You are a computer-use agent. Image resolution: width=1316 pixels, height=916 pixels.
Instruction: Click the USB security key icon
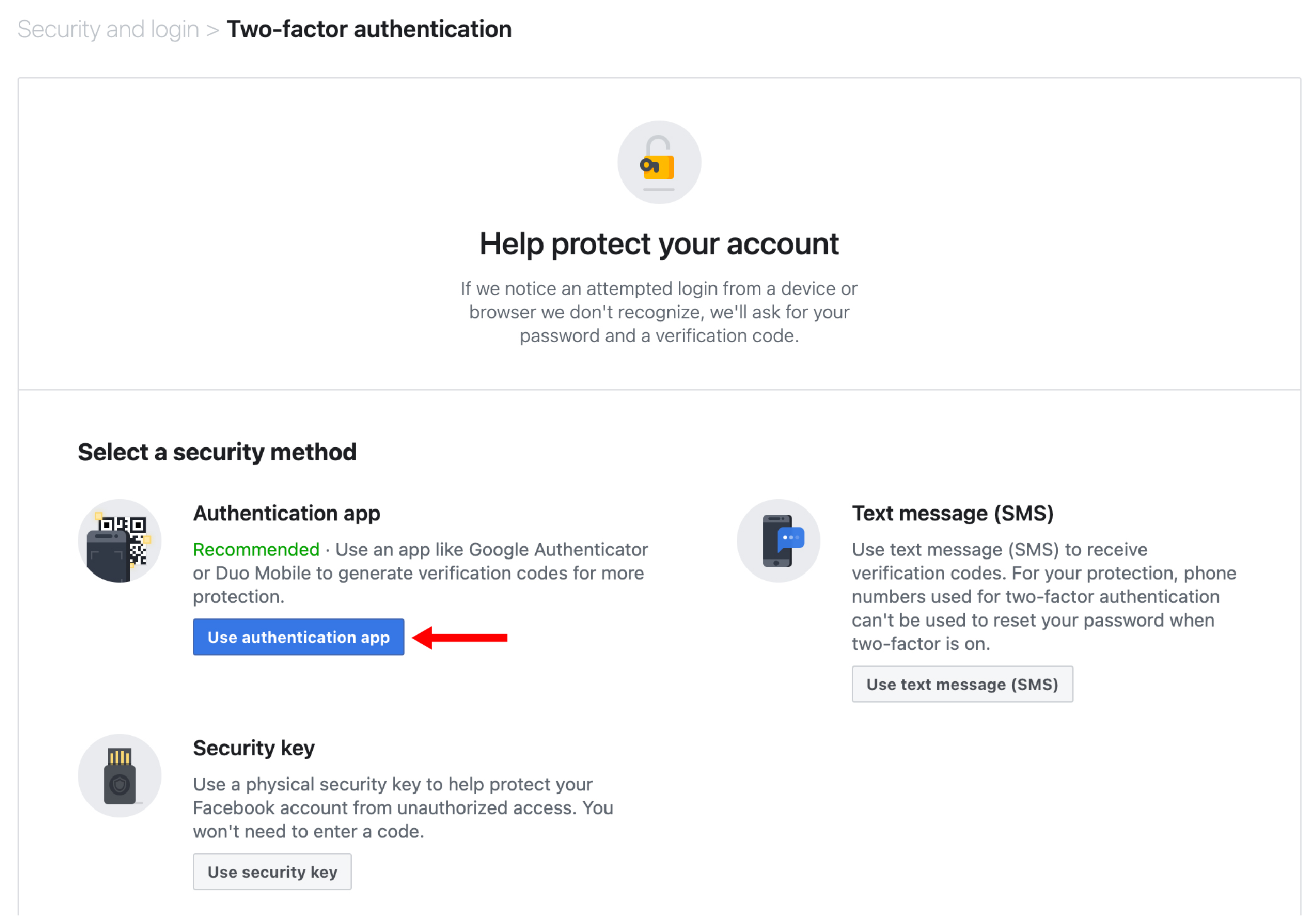click(x=119, y=776)
